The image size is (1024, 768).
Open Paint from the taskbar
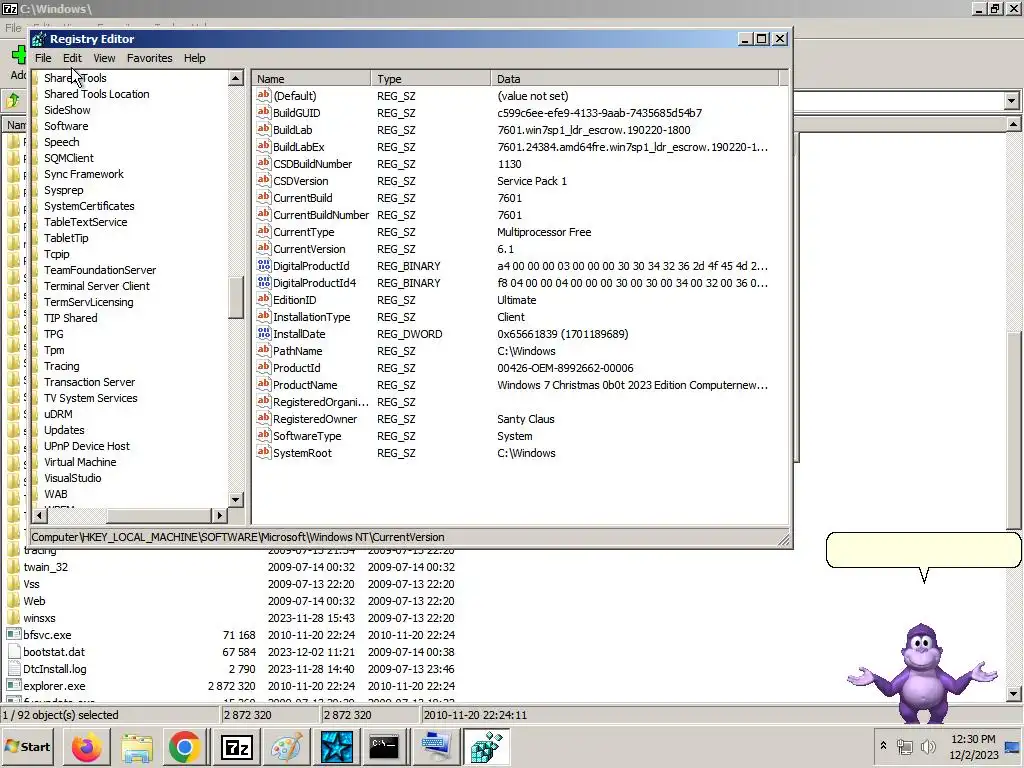tap(285, 747)
